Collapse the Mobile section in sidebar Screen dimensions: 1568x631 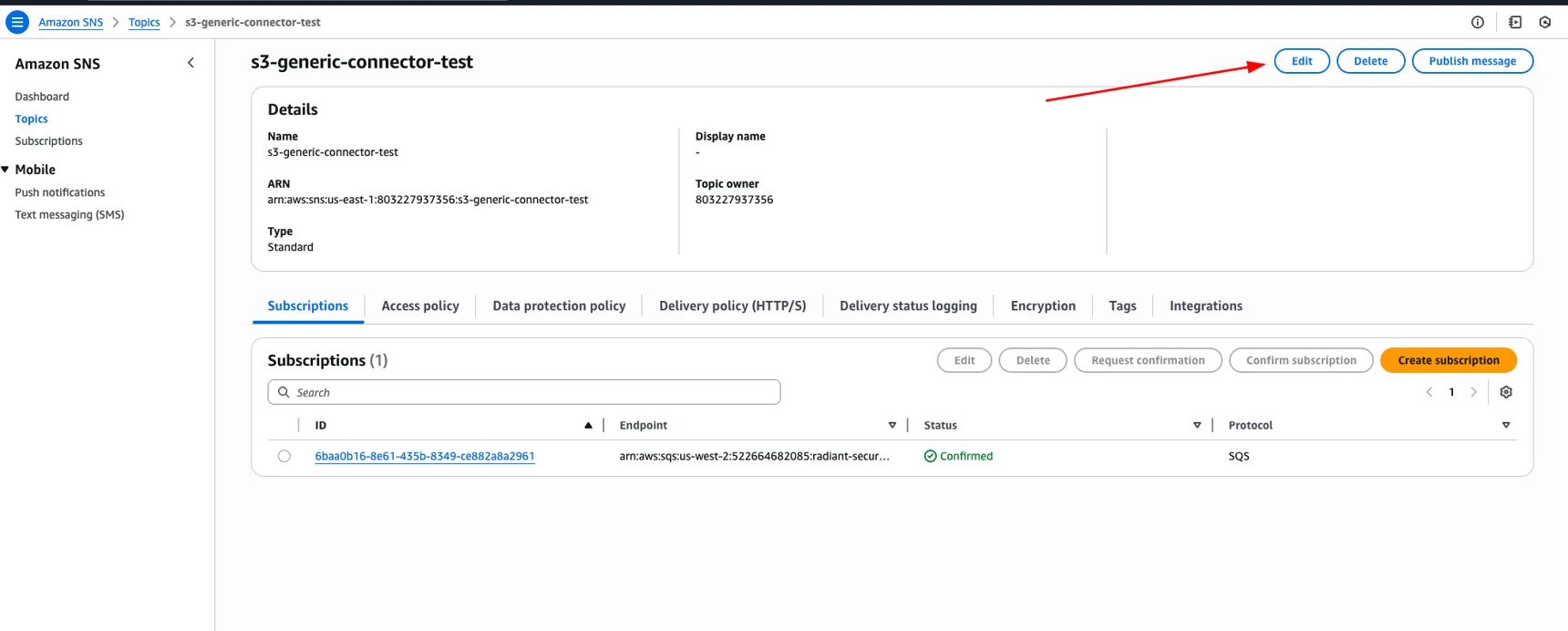(6, 170)
